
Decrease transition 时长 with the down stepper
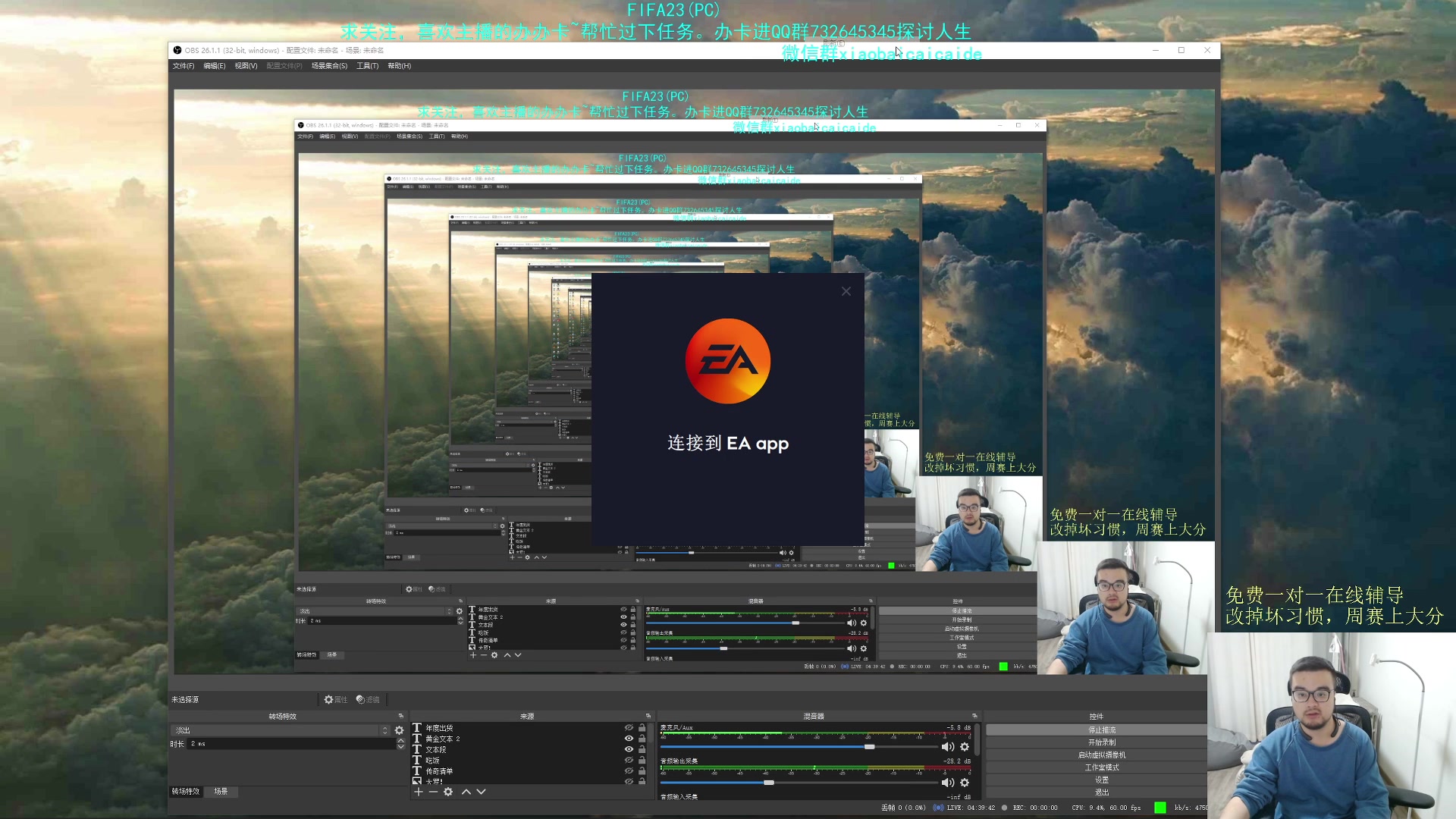(x=401, y=747)
